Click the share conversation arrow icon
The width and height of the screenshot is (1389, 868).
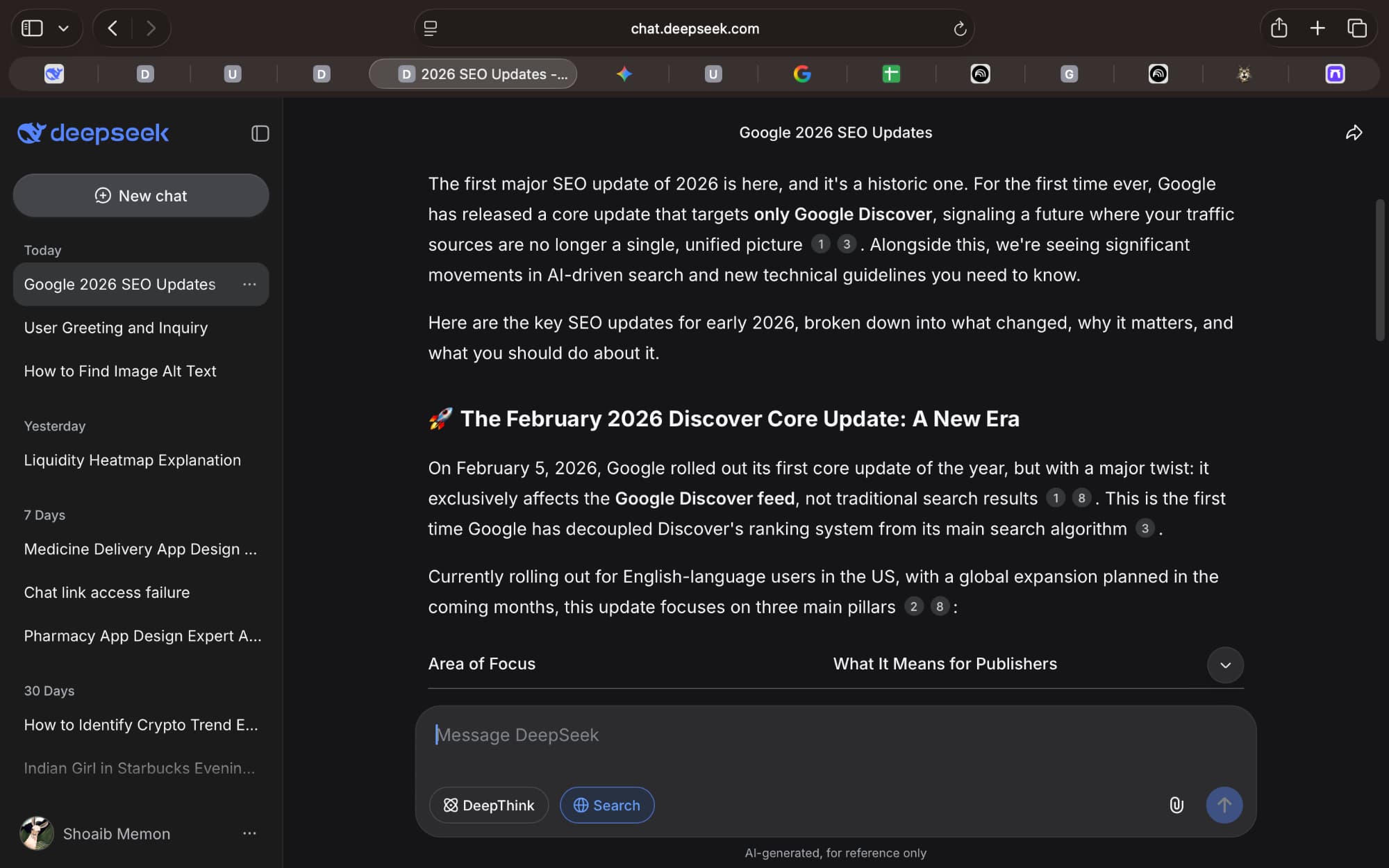tap(1354, 133)
